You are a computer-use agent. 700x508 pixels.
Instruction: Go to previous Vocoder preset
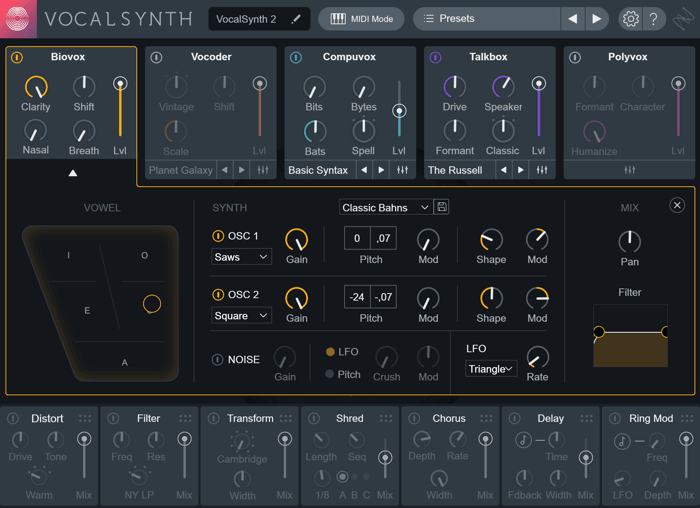[225, 170]
